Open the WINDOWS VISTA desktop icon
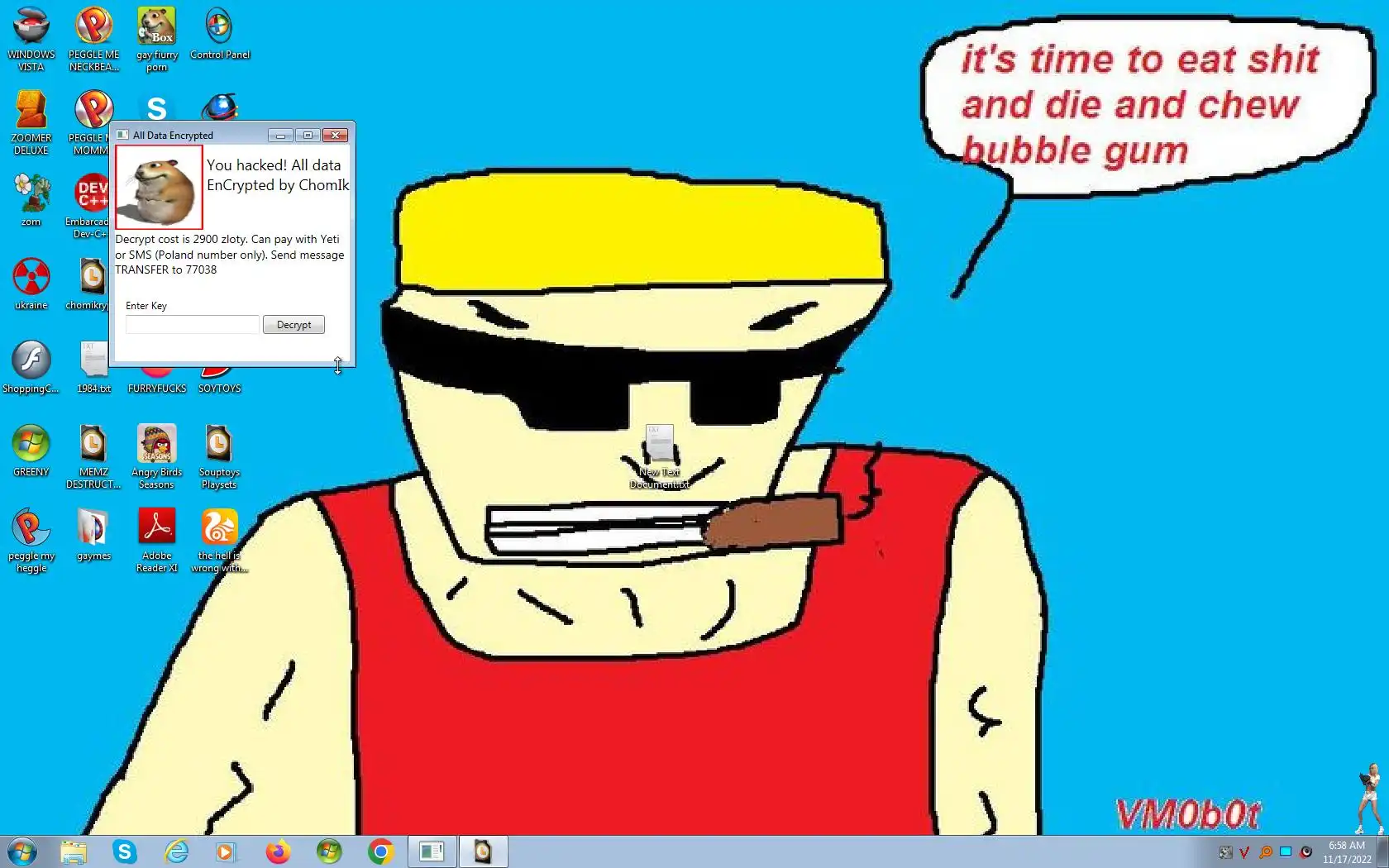1389x868 pixels. click(31, 38)
